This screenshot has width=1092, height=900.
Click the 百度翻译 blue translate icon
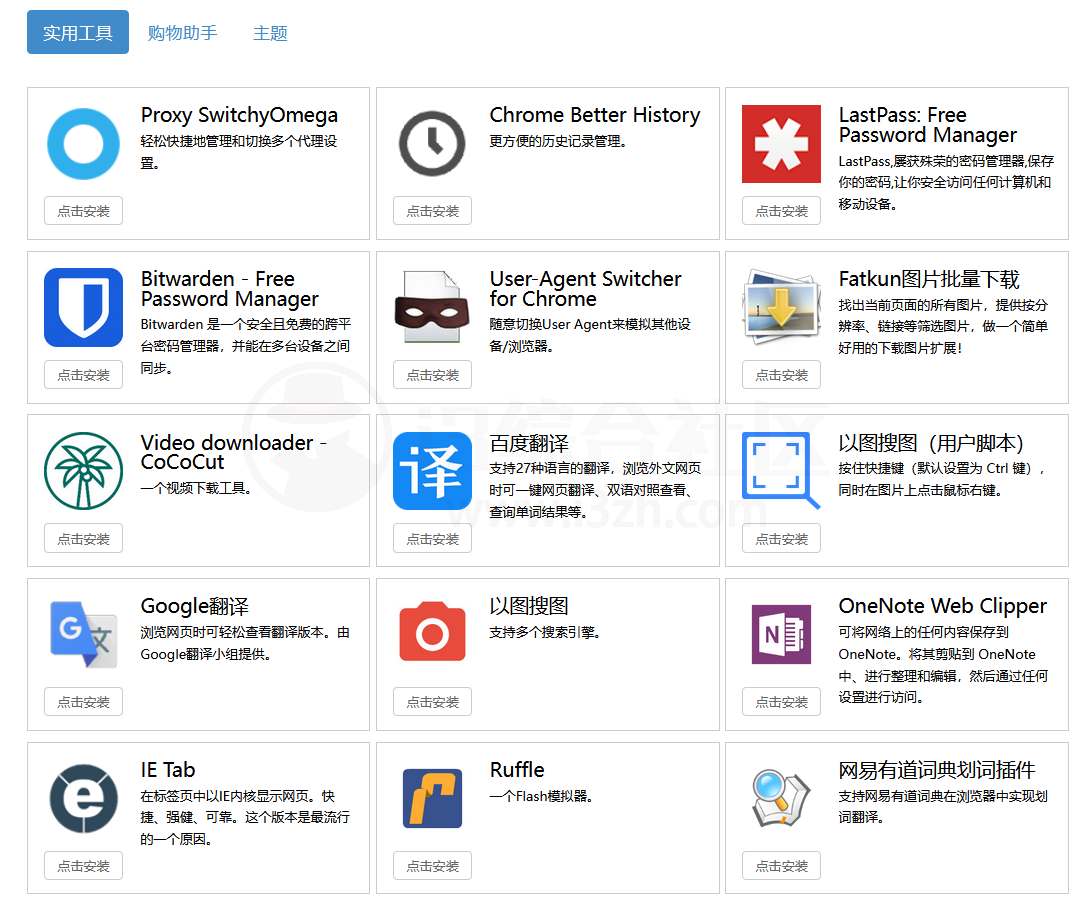tap(432, 471)
